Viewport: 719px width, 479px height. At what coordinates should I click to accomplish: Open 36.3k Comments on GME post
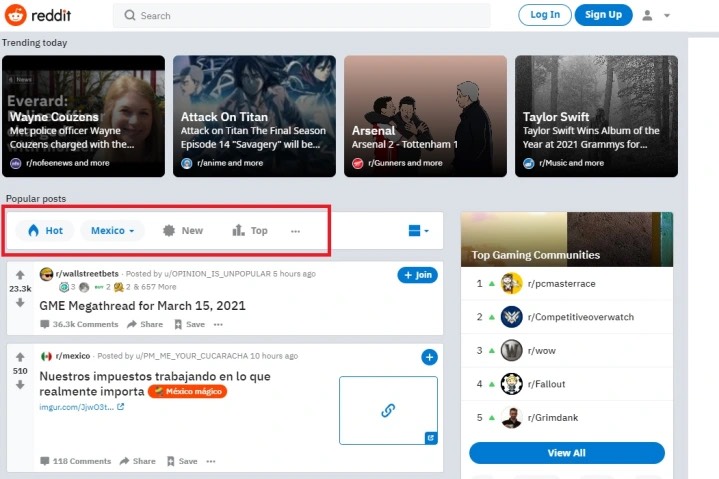pyautogui.click(x=79, y=324)
